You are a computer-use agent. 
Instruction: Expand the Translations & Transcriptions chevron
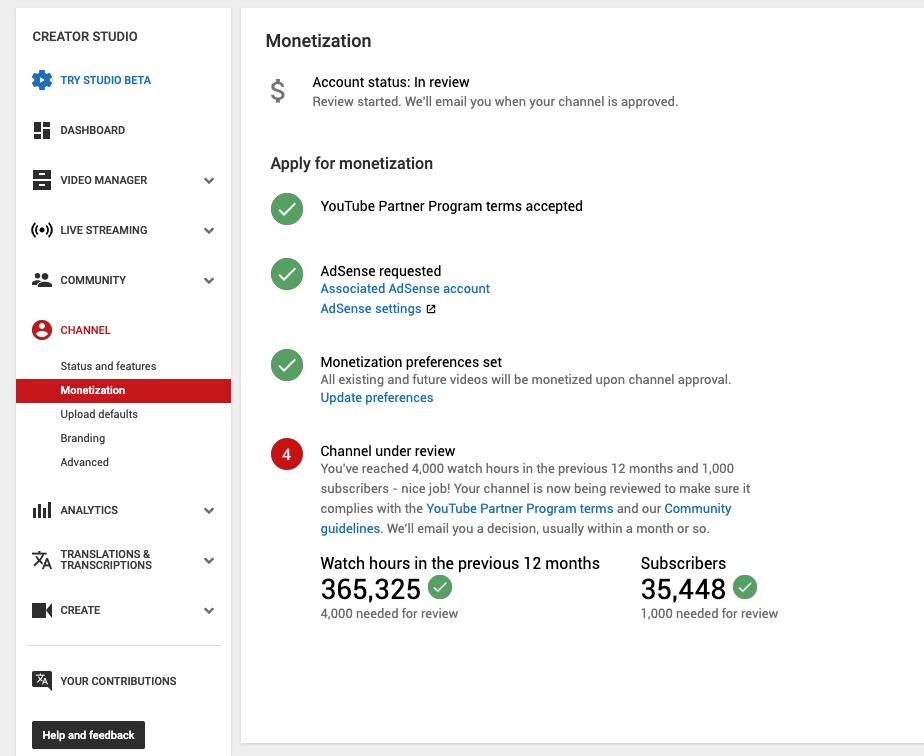209,561
